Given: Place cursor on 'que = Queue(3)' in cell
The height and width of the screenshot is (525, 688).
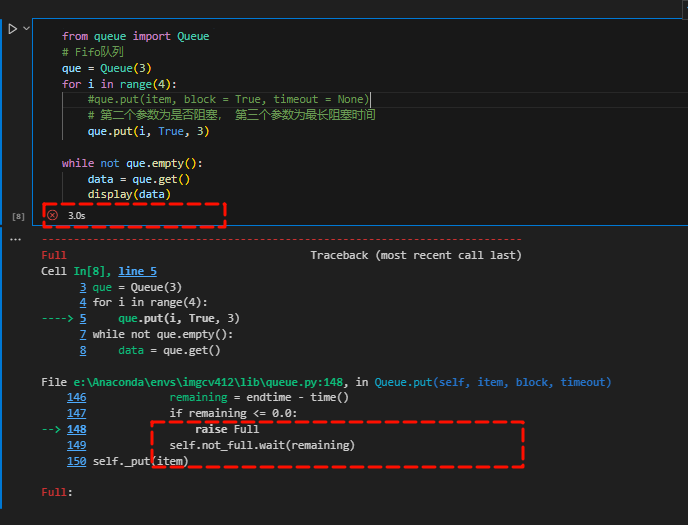Looking at the screenshot, I should coord(107,68).
